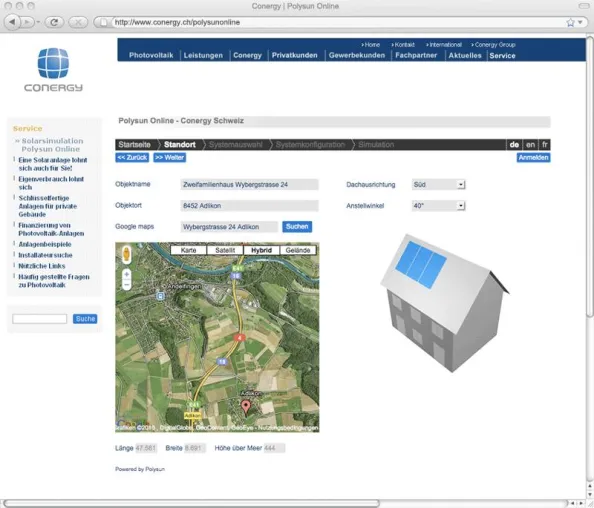
Task: Open the International link
Action: [x=444, y=45]
